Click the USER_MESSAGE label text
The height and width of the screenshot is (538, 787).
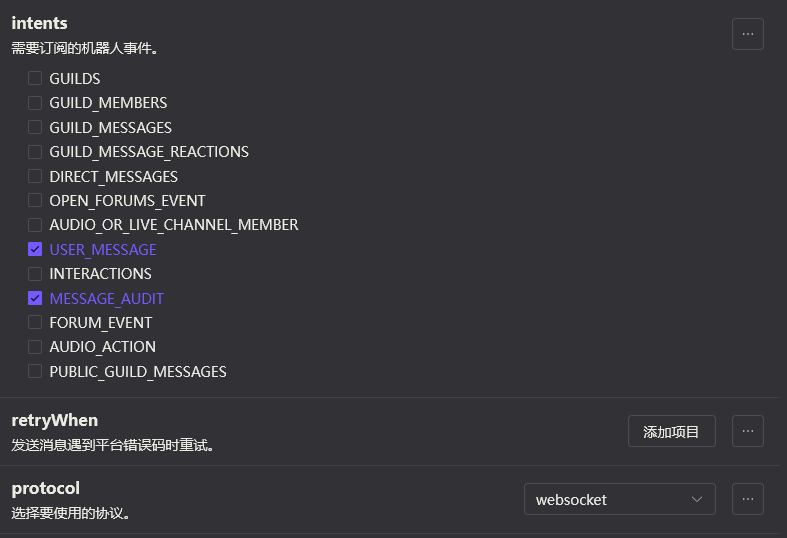(x=103, y=249)
